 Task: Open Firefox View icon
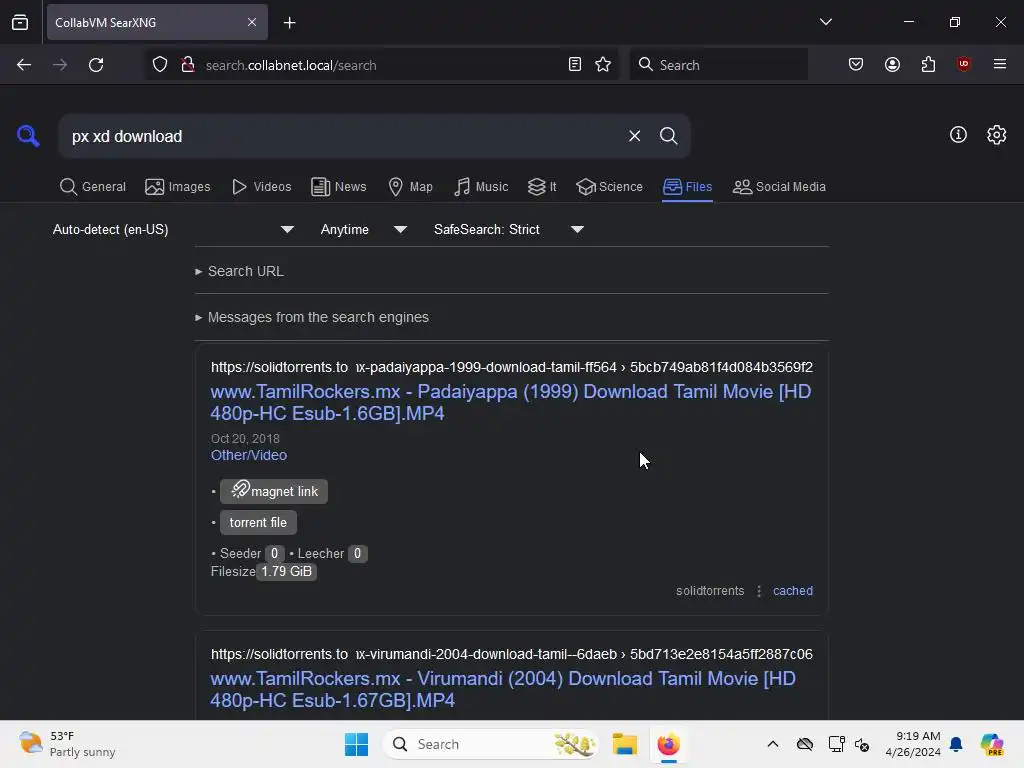[20, 22]
